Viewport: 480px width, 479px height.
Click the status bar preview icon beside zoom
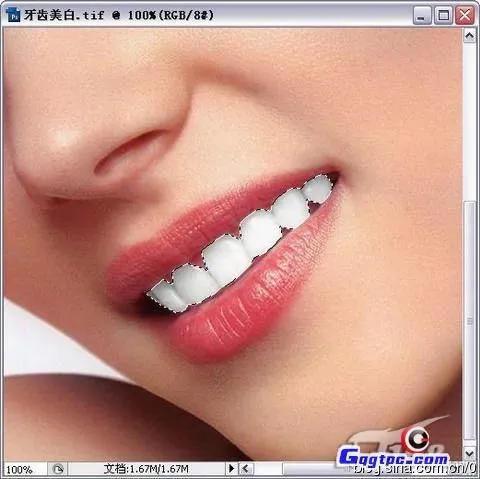point(58,470)
